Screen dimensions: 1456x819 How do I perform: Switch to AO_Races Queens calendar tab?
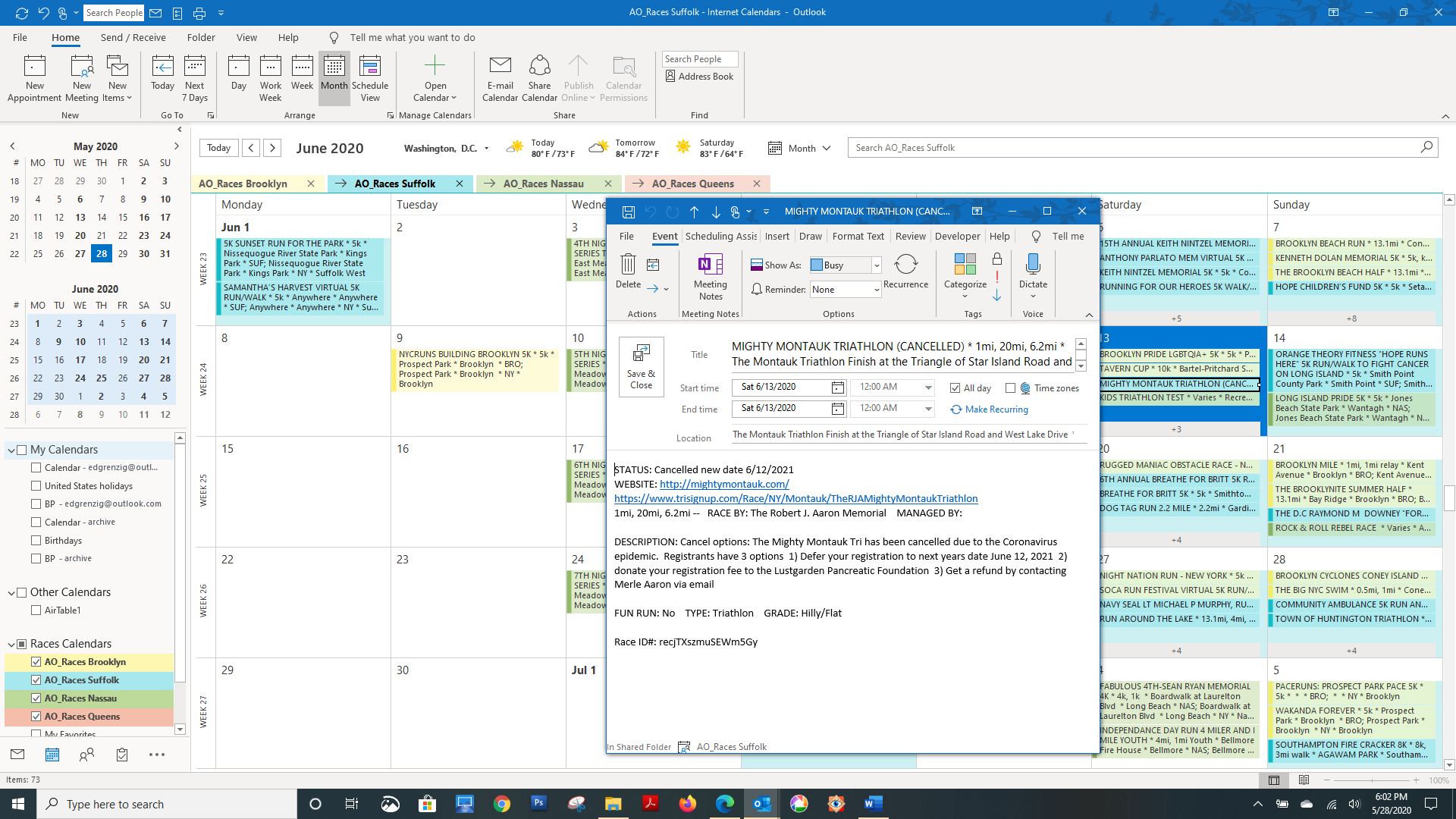pos(692,184)
